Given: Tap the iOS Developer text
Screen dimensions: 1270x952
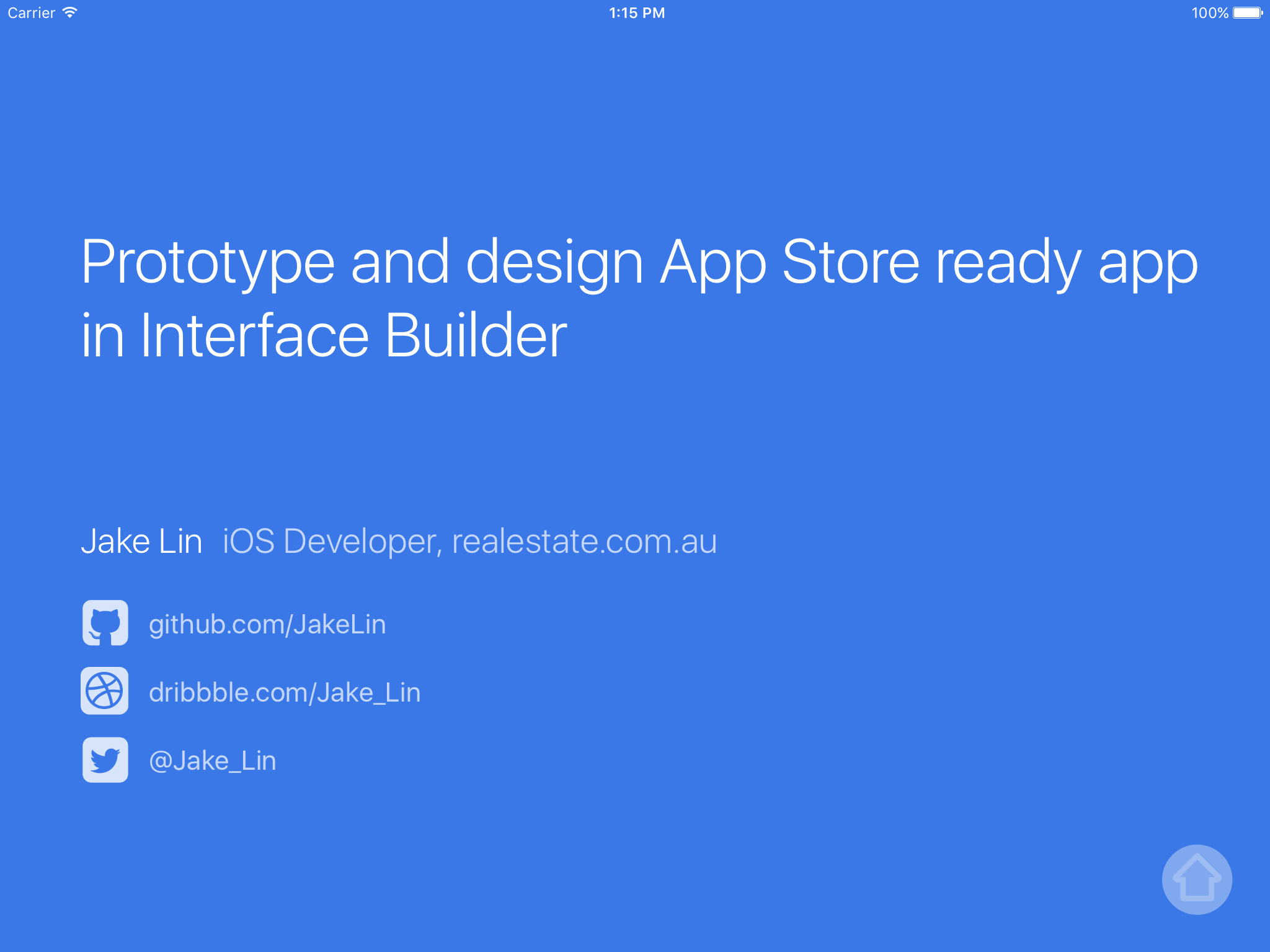Looking at the screenshot, I should pos(332,541).
